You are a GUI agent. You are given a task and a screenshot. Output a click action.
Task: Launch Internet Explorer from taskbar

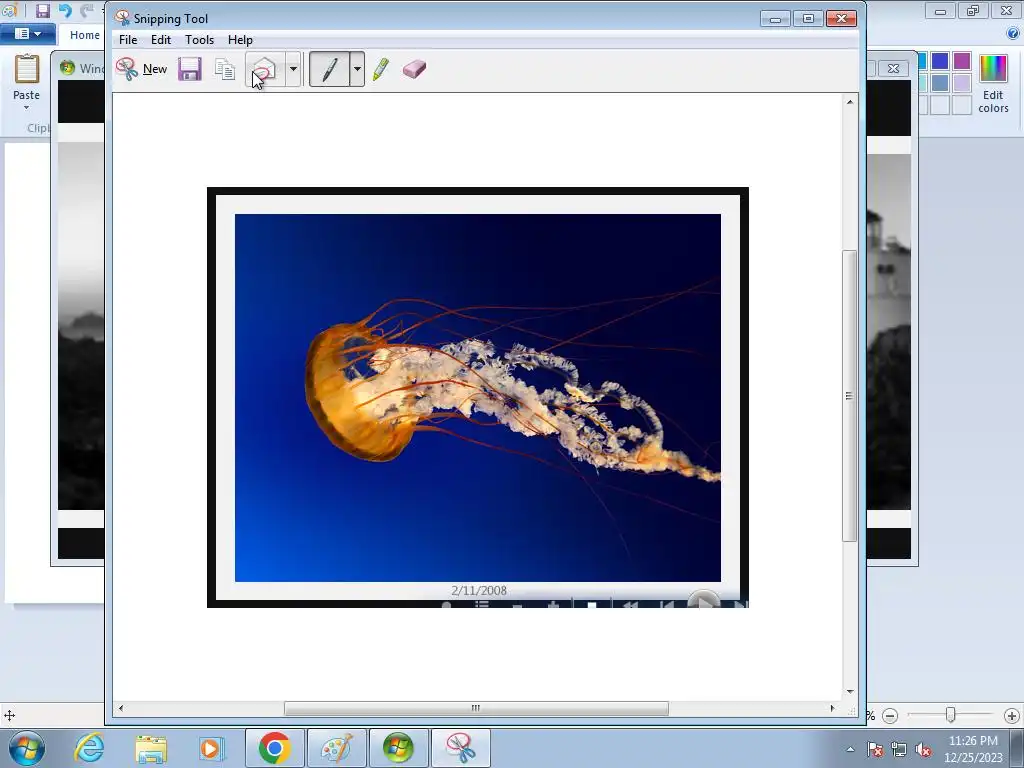89,748
